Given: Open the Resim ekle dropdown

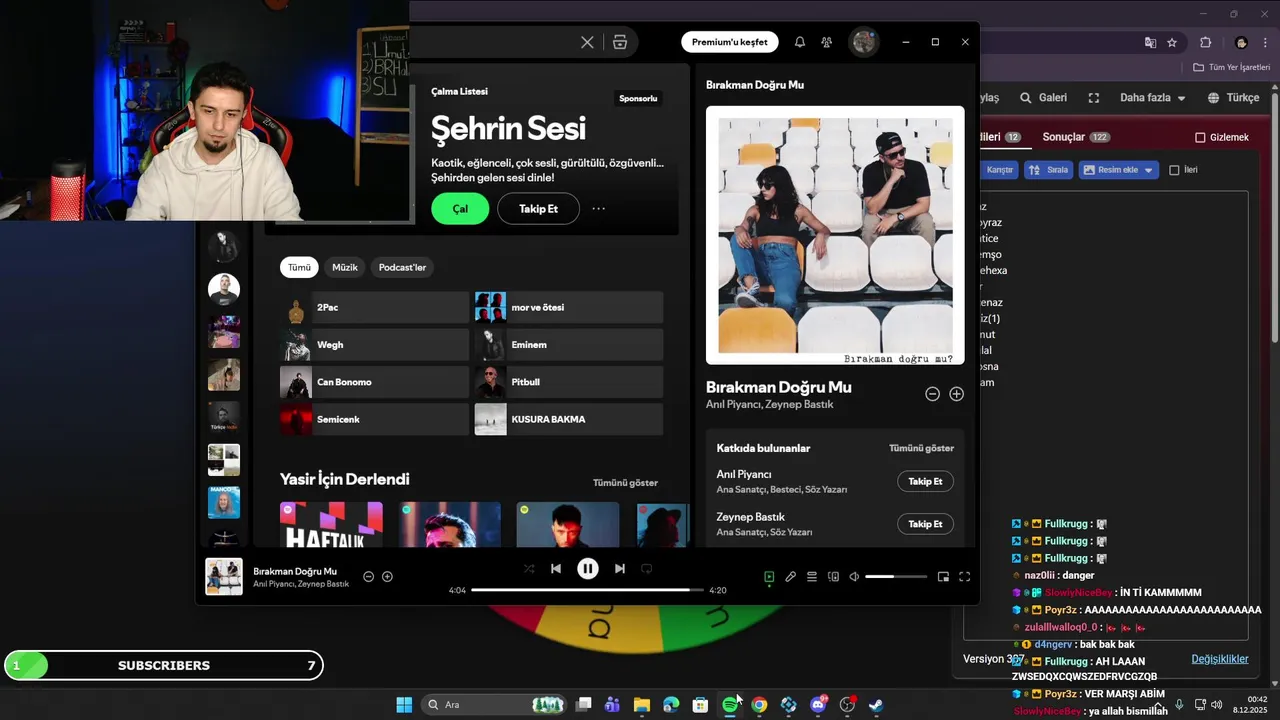Looking at the screenshot, I should [x=1118, y=170].
